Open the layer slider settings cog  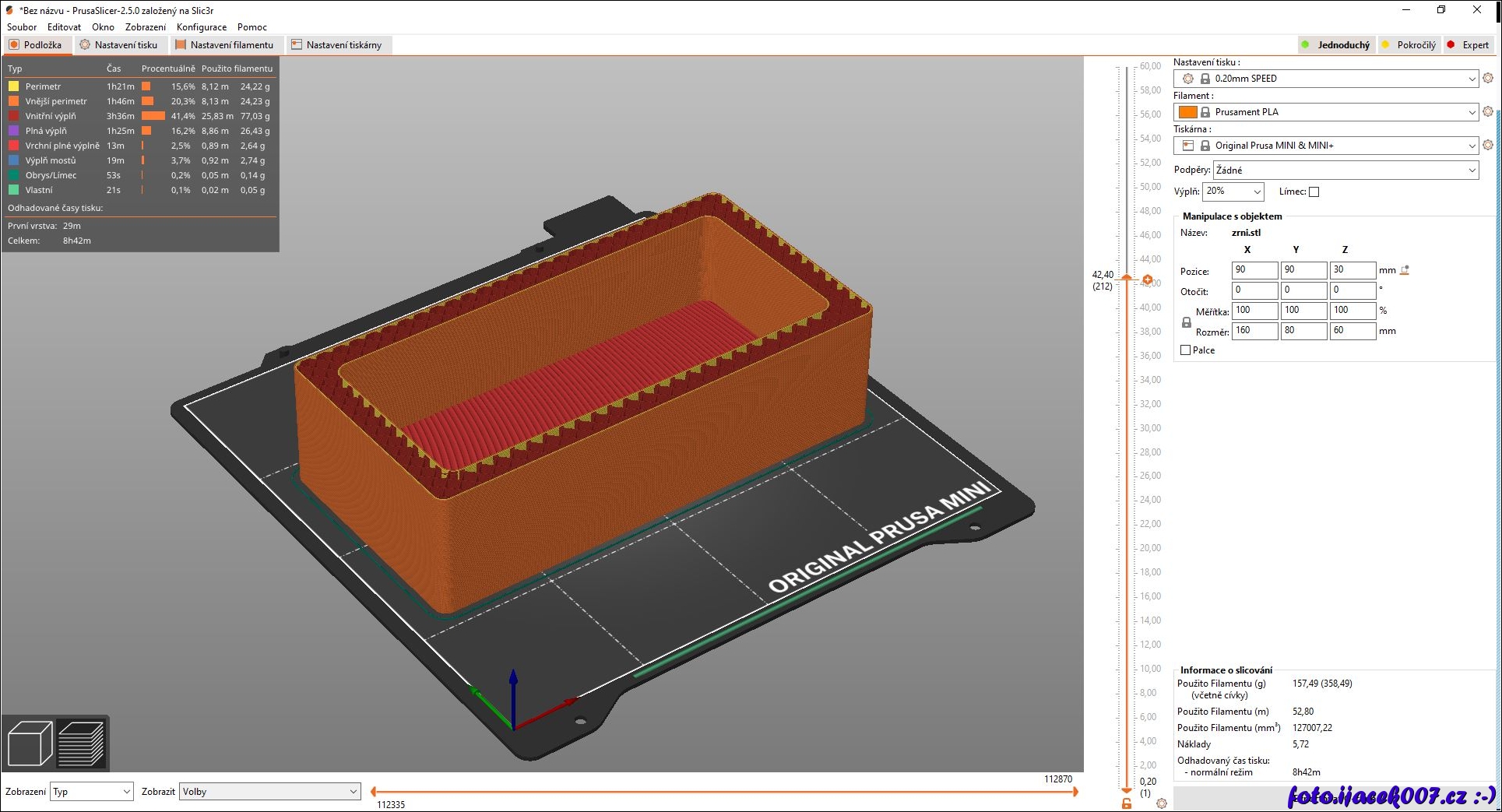1162,803
